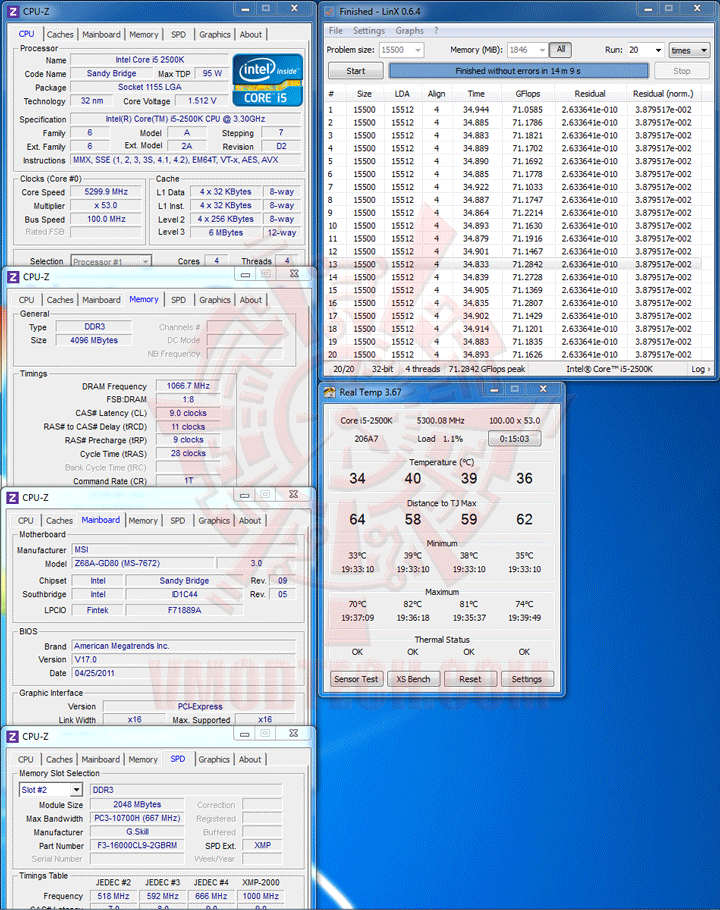Click the CPU-Z logo icon in top window title
This screenshot has height=910, width=720.
click(12, 11)
